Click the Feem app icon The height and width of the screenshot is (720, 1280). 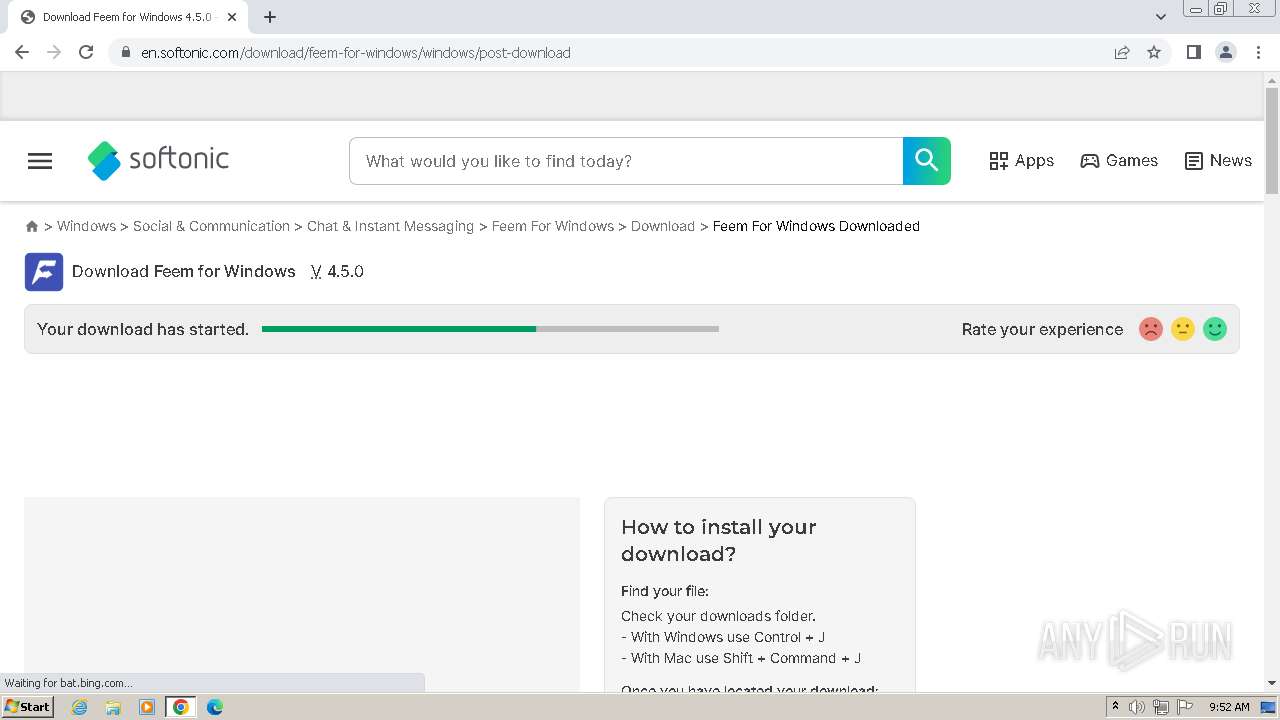[44, 272]
